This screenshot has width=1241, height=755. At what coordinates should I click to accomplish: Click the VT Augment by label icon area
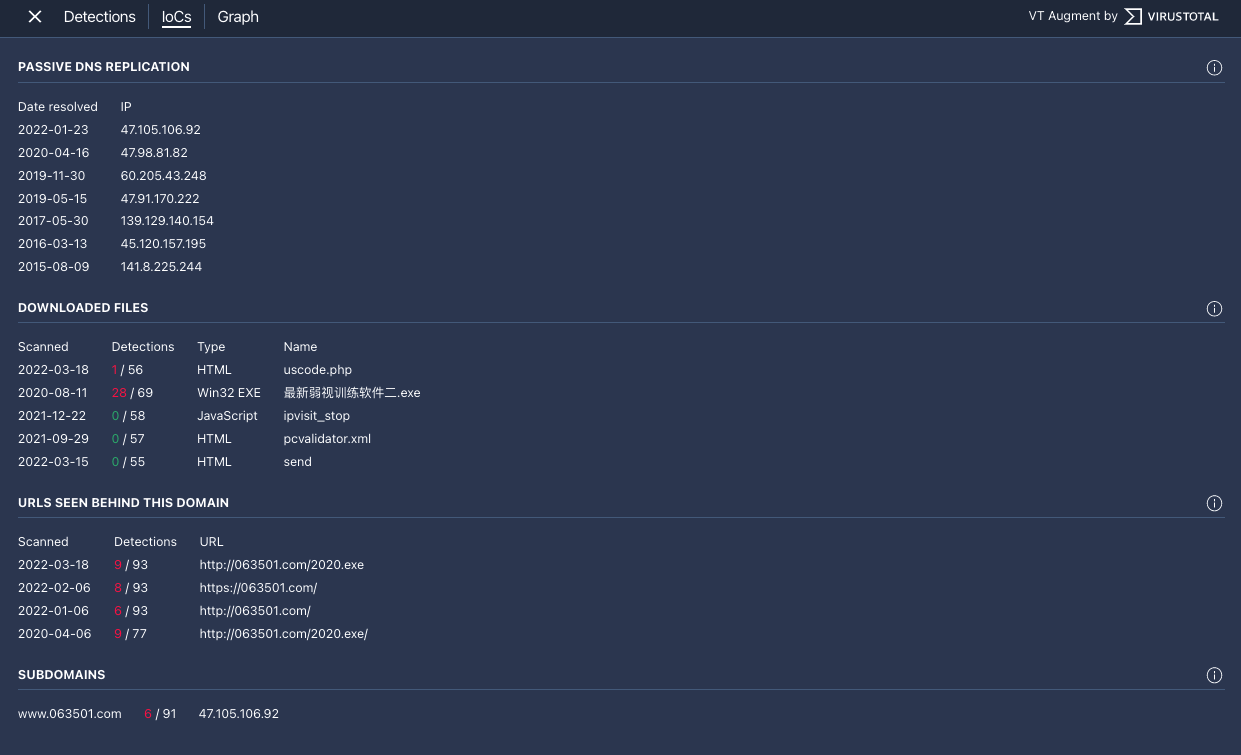pos(1072,16)
